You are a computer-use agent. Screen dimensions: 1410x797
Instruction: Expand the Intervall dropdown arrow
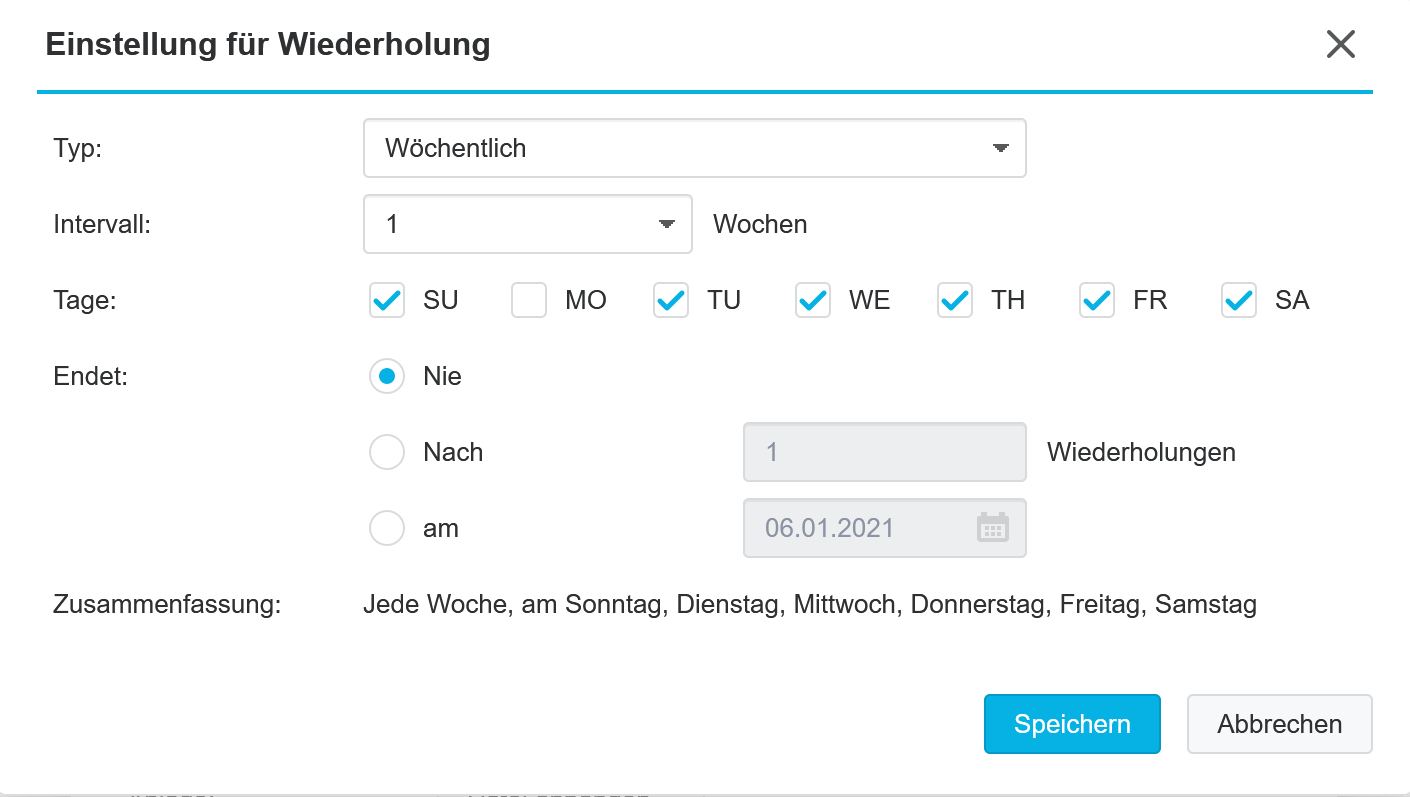(667, 224)
